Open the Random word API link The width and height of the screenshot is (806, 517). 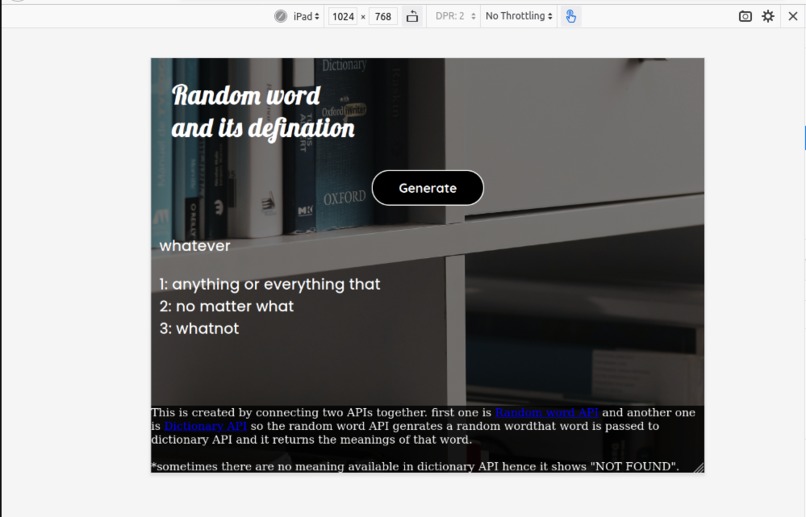[547, 412]
